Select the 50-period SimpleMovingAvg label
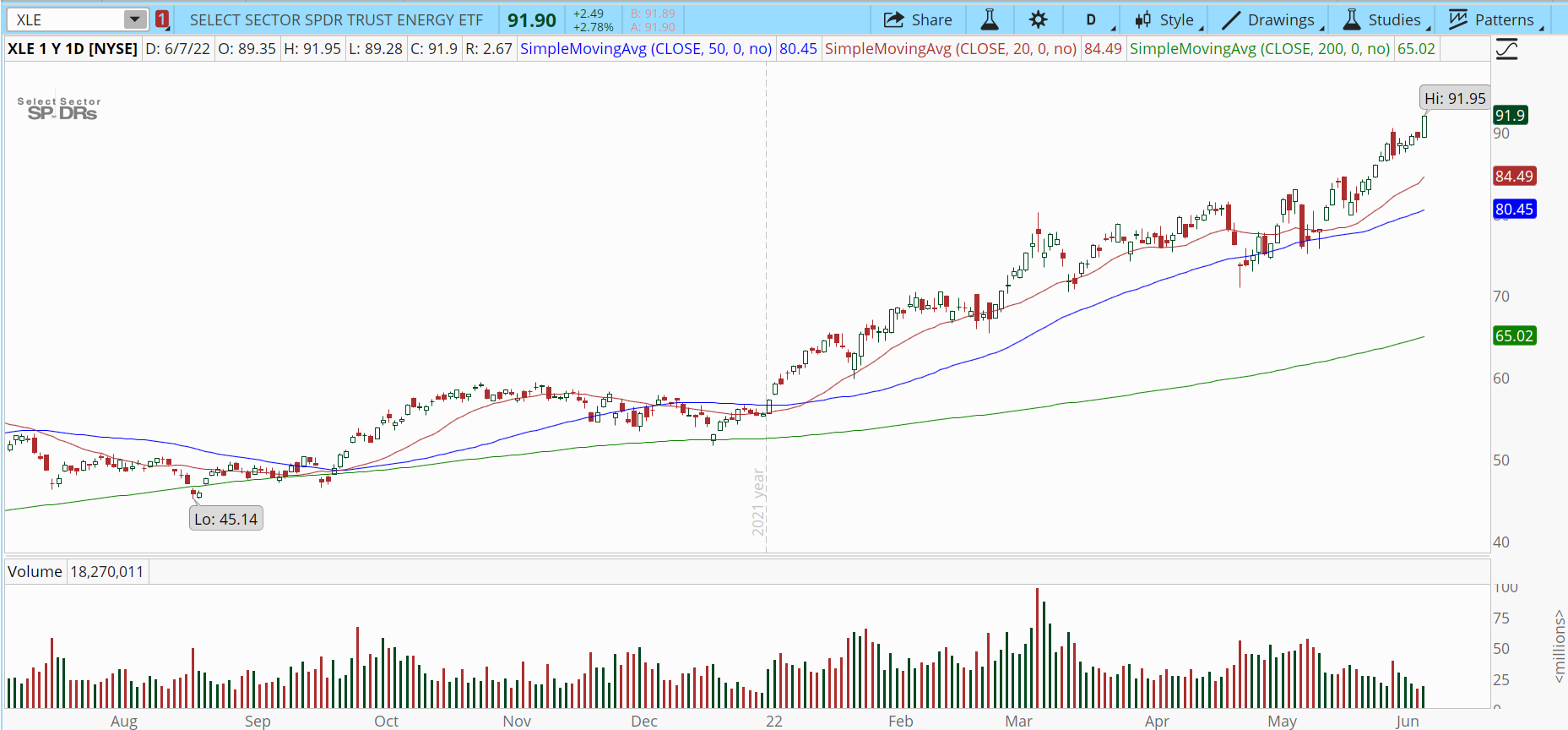 tap(646, 49)
